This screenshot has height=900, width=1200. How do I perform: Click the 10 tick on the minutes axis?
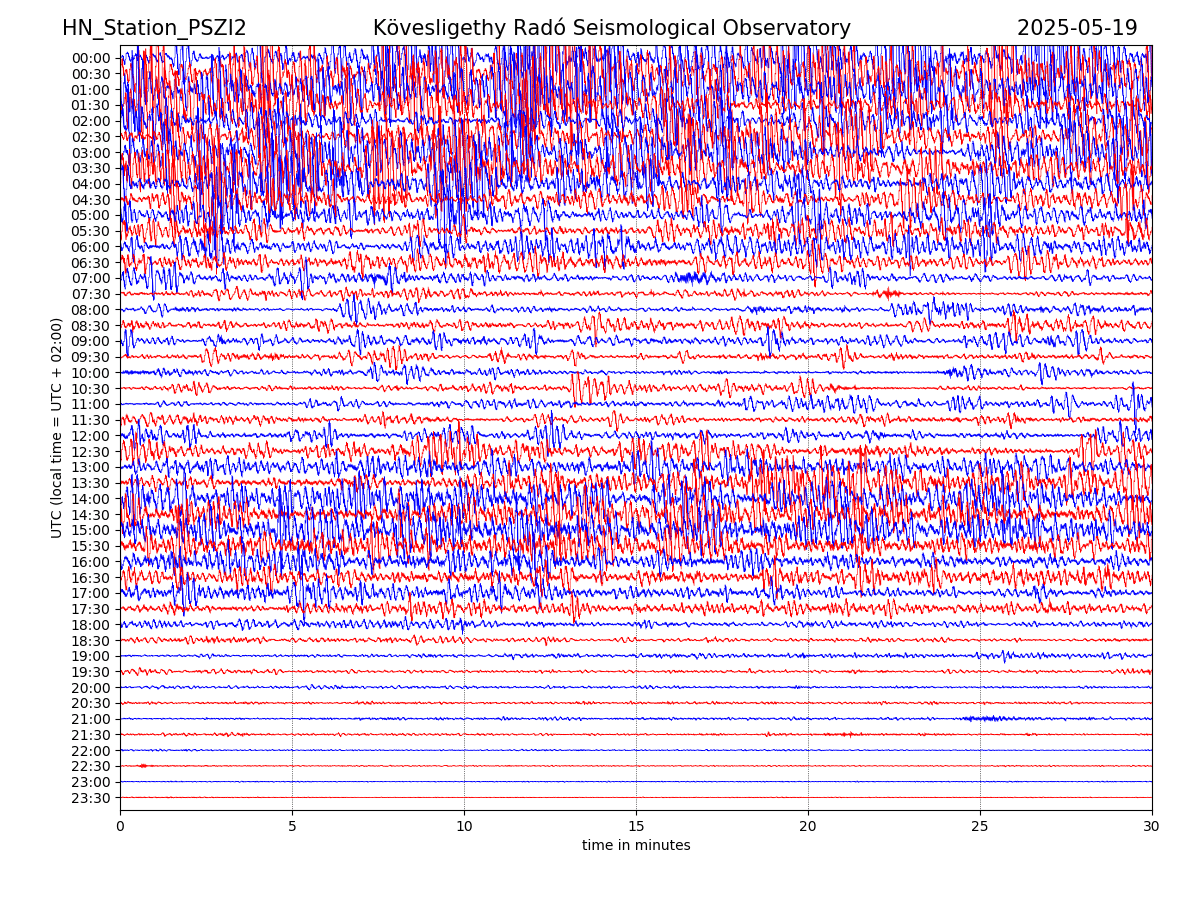point(464,826)
